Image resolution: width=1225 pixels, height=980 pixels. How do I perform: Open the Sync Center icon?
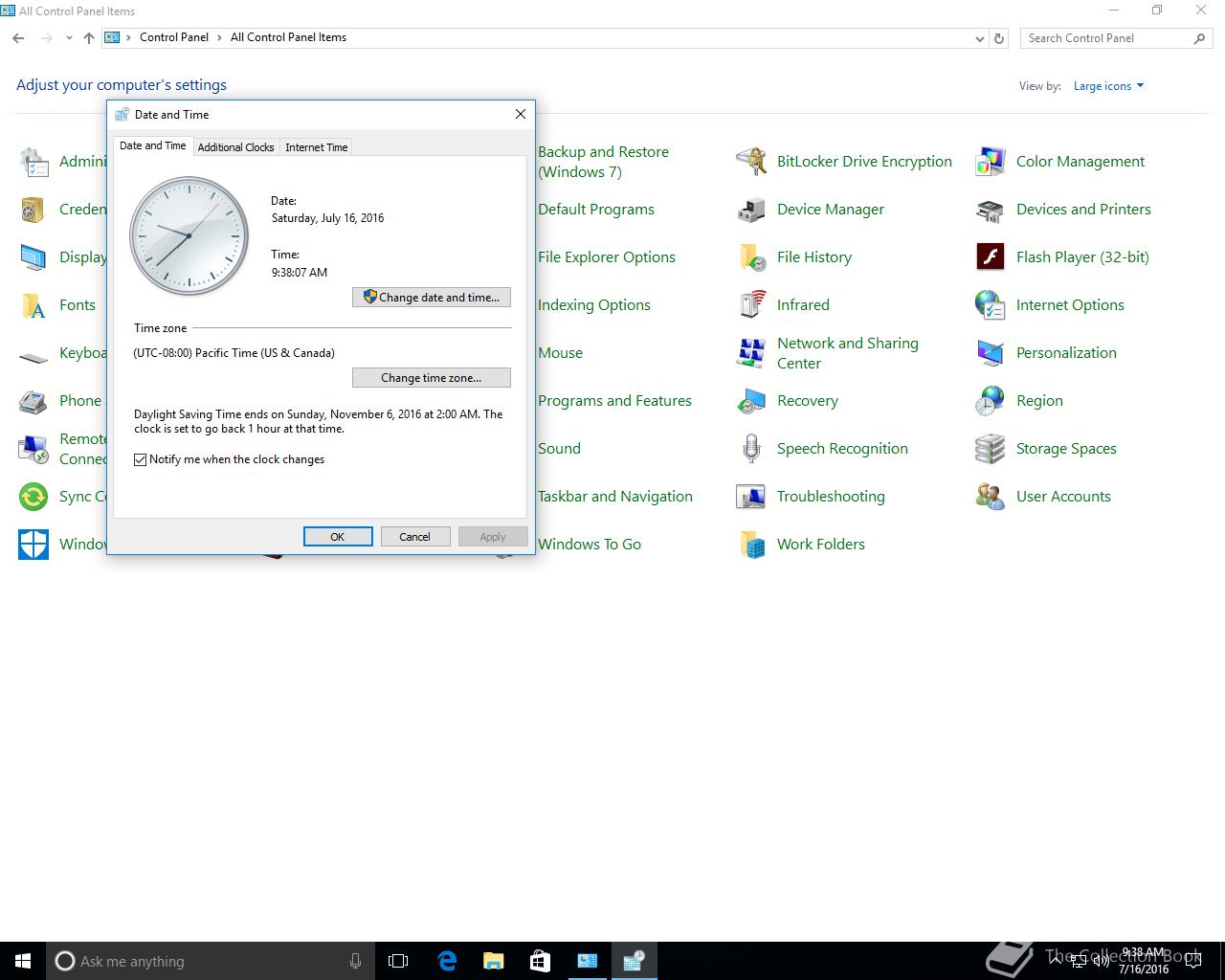pos(33,497)
